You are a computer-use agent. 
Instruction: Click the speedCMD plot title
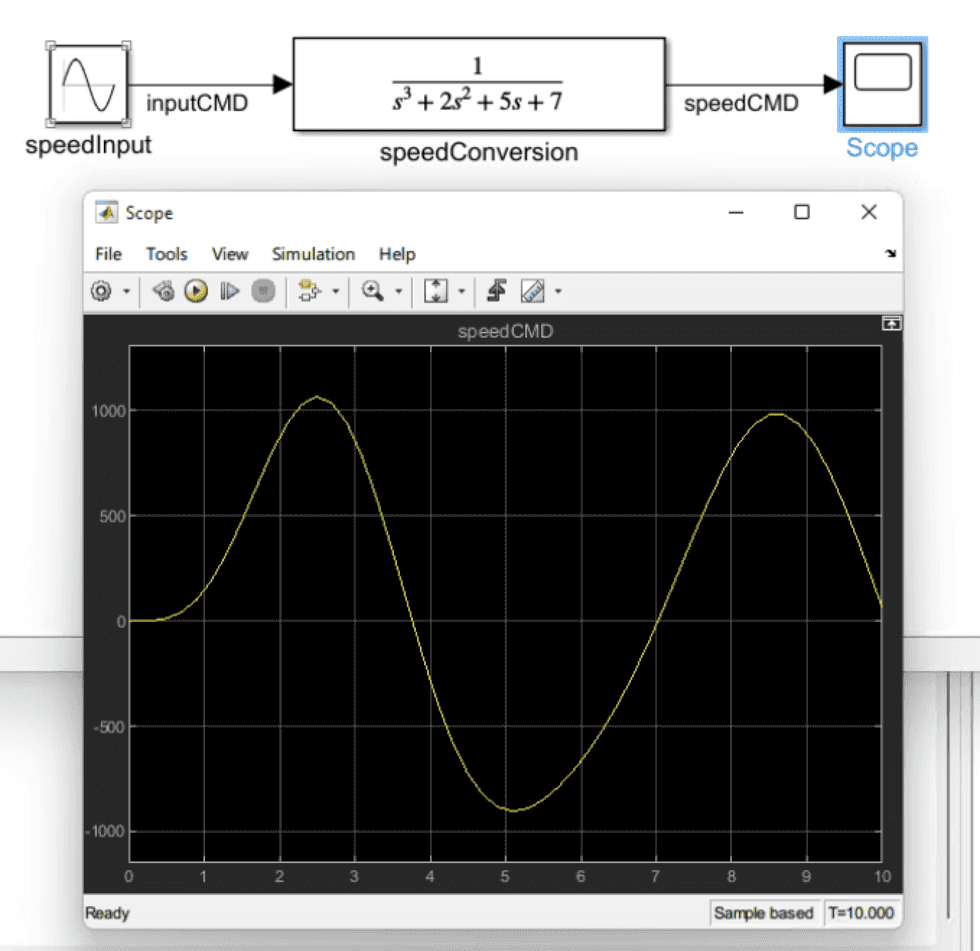point(505,331)
